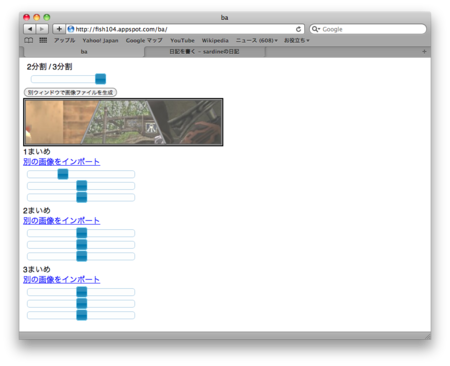This screenshot has width=450, height=366.
Task: Open a new tab with plus icon
Action: point(424,51)
